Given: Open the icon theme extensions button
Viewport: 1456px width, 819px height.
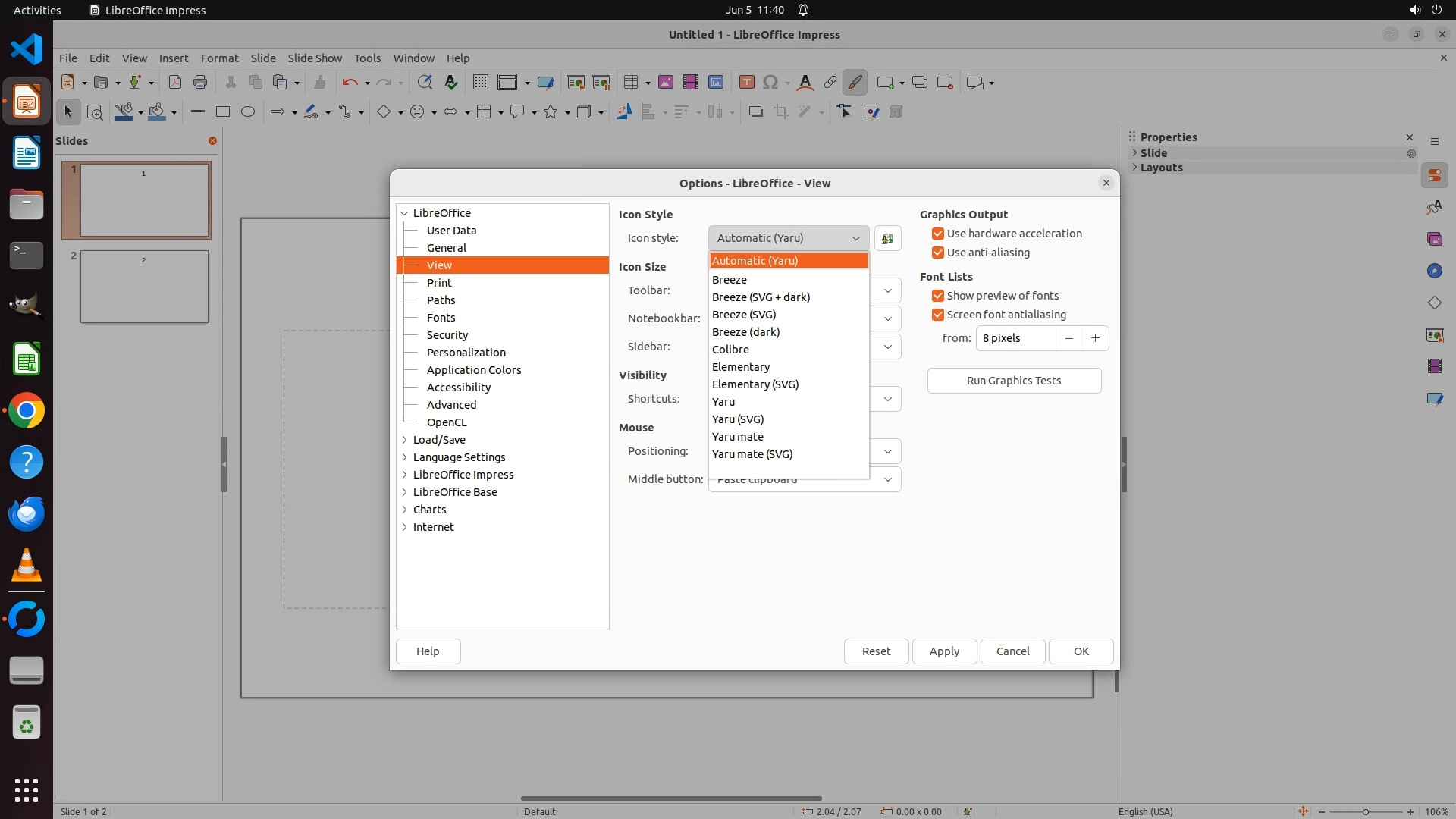Looking at the screenshot, I should point(887,238).
